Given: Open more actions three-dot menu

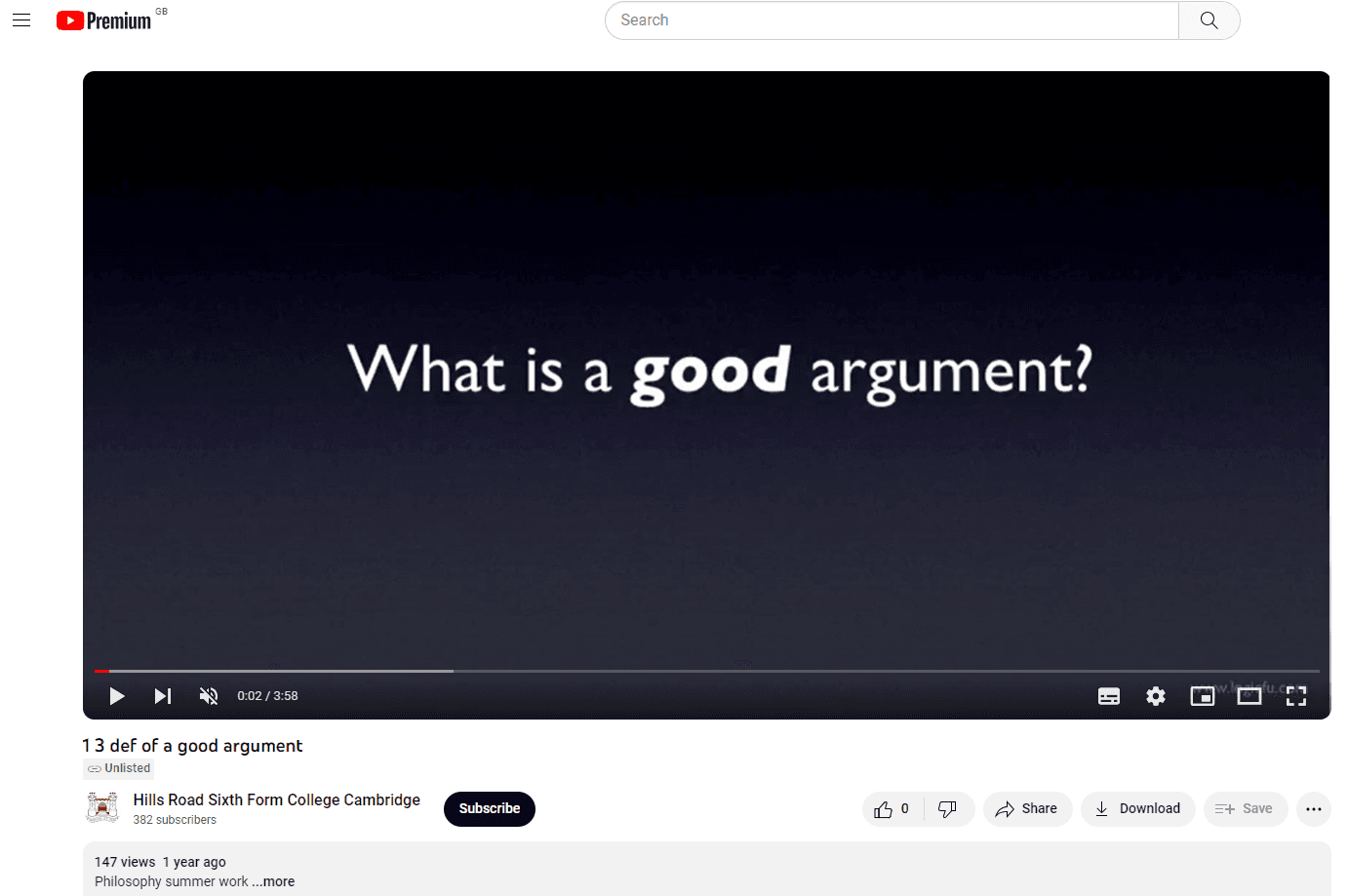Looking at the screenshot, I should [x=1314, y=809].
